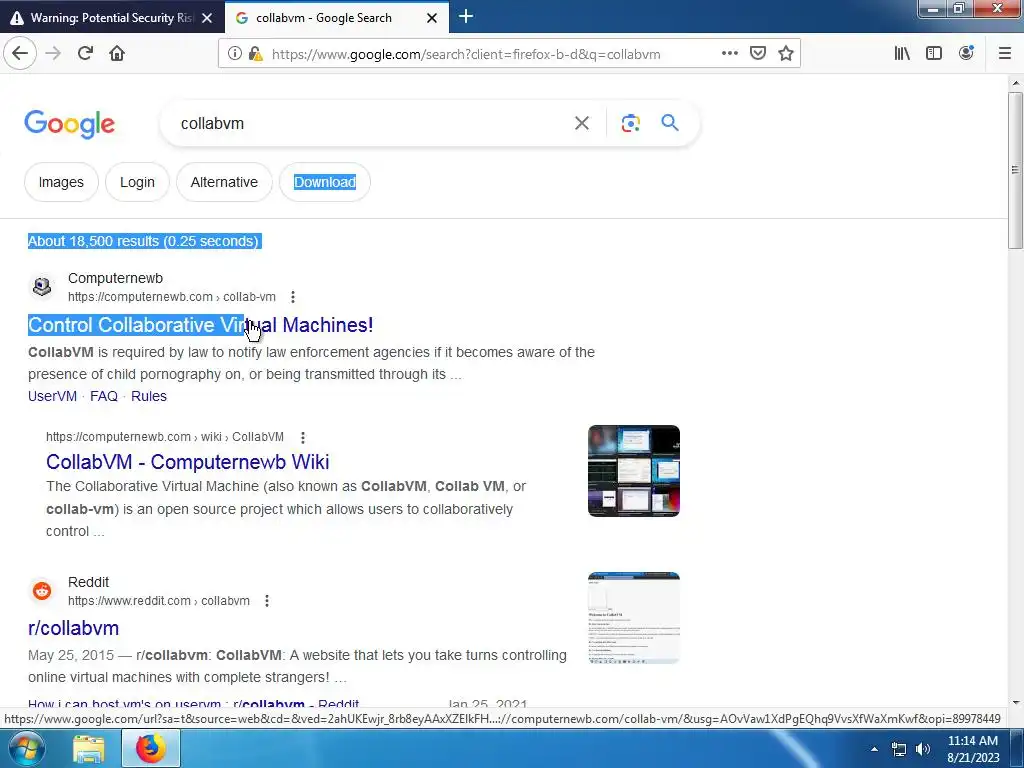Click the Google logo
The width and height of the screenshot is (1024, 768).
pyautogui.click(x=69, y=124)
